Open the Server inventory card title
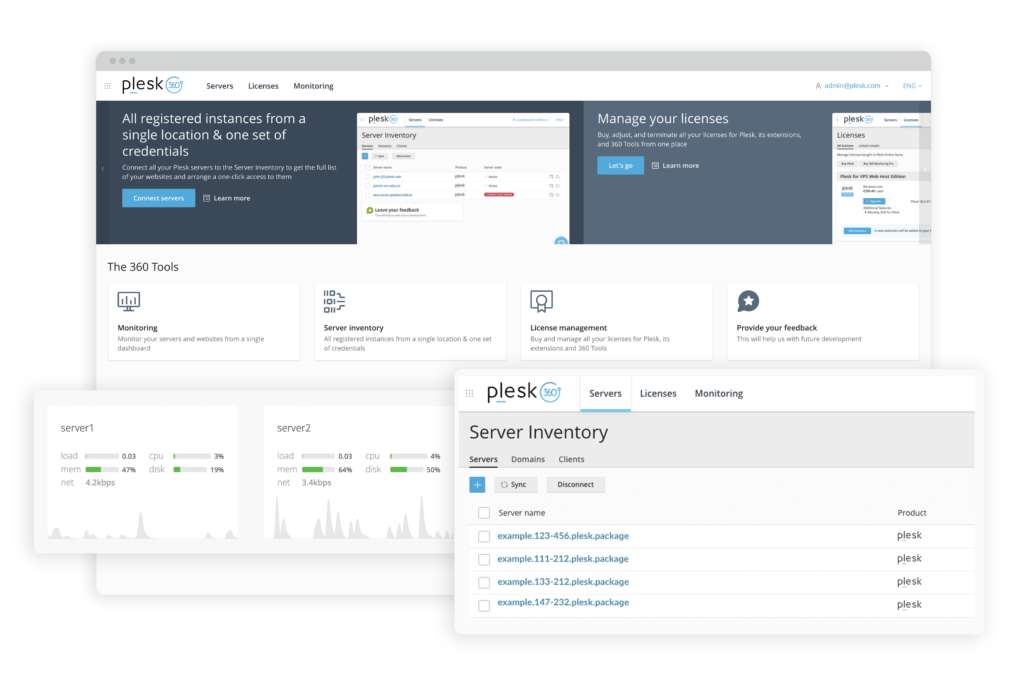The image size is (1024, 681). (353, 328)
